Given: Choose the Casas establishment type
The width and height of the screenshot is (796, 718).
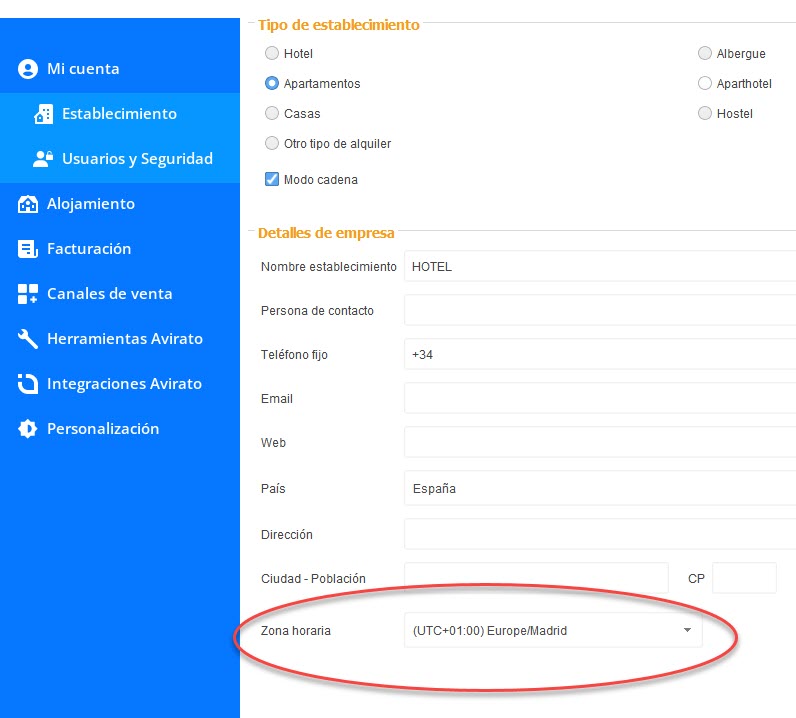Looking at the screenshot, I should point(272,114).
